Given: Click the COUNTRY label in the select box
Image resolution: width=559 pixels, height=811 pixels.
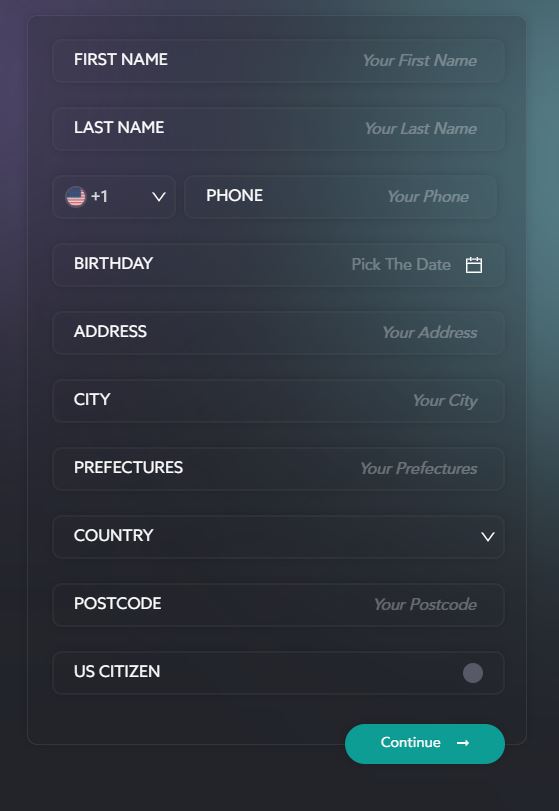Looking at the screenshot, I should (113, 535).
